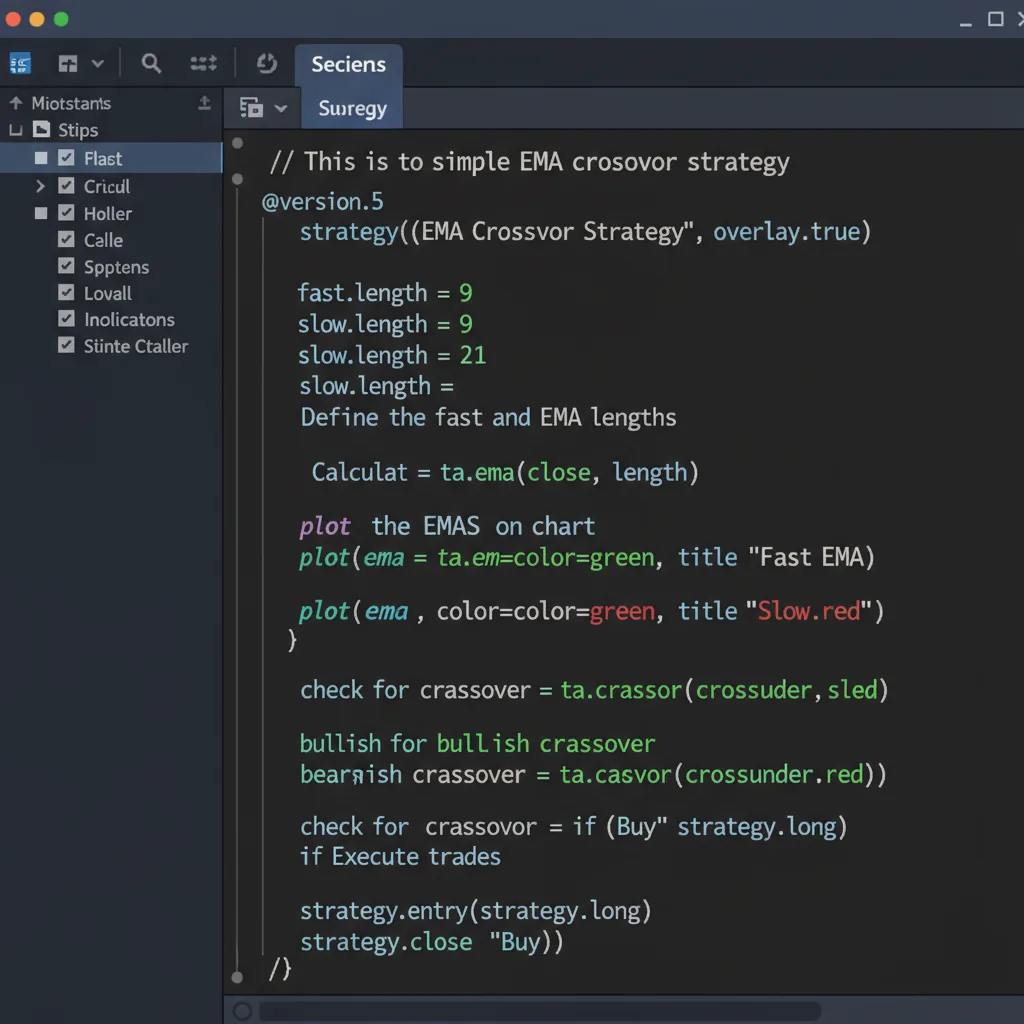Image resolution: width=1024 pixels, height=1024 pixels.
Task: Disable the Stinte Ctaller checkbox
Action: [x=66, y=346]
